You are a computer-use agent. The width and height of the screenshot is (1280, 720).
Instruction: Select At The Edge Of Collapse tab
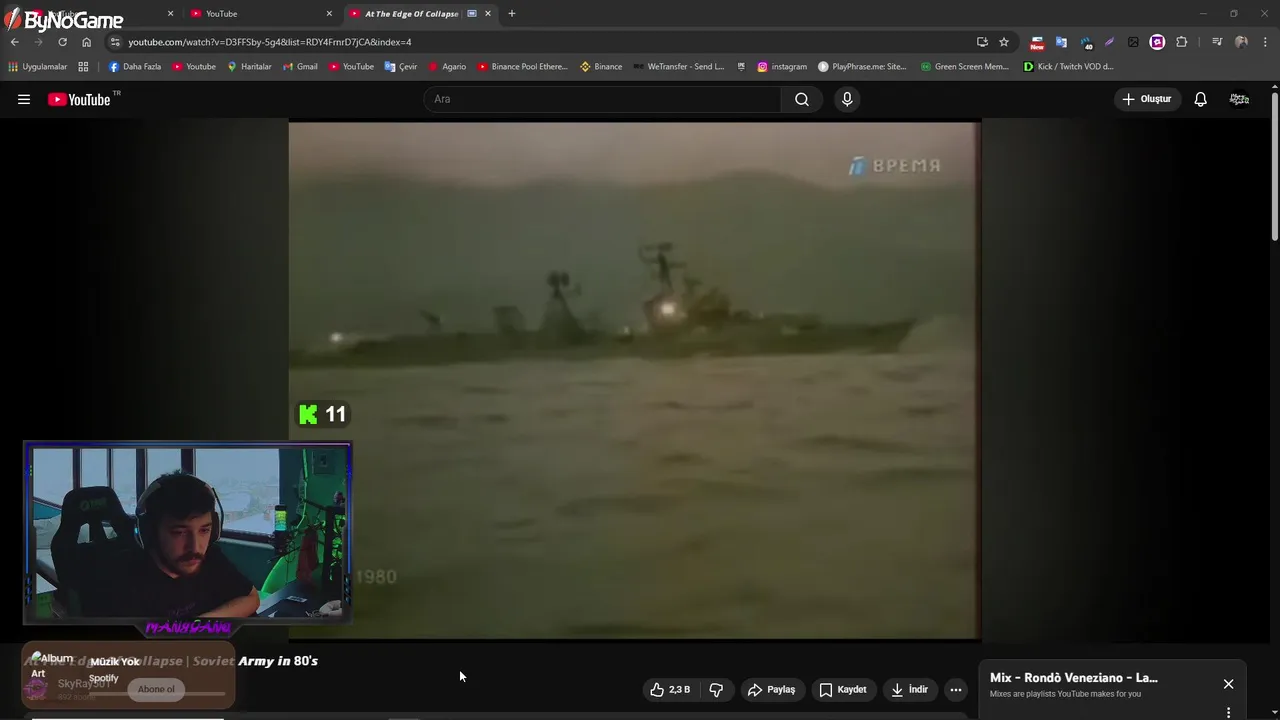coord(412,14)
